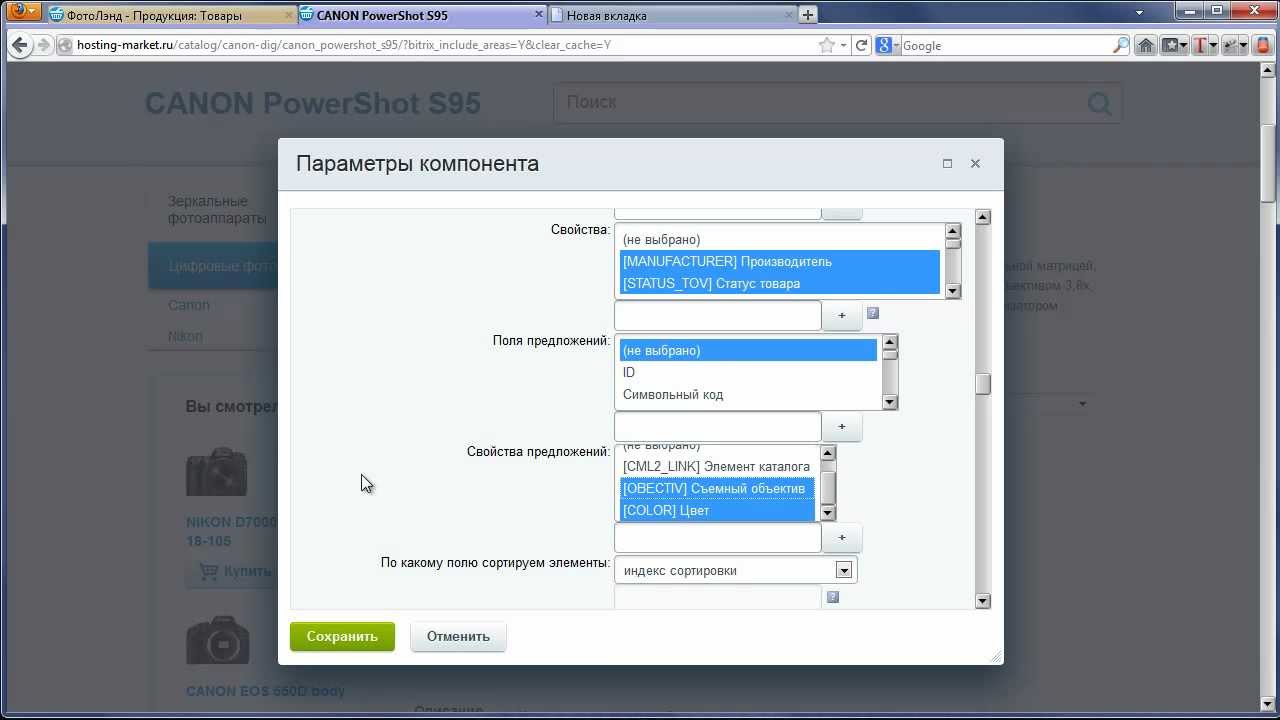Open the CANON EOS 550D body link
Screen dimensions: 1280x720
tap(266, 691)
